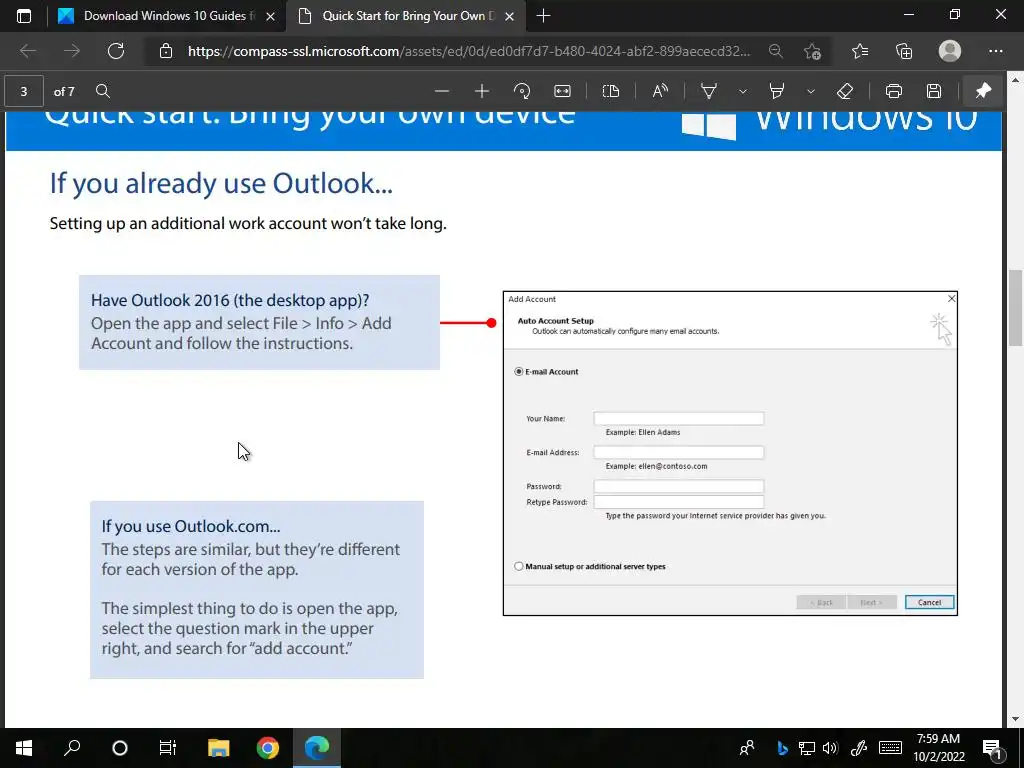Click the vertical scrollbar thumb

pos(1016,307)
